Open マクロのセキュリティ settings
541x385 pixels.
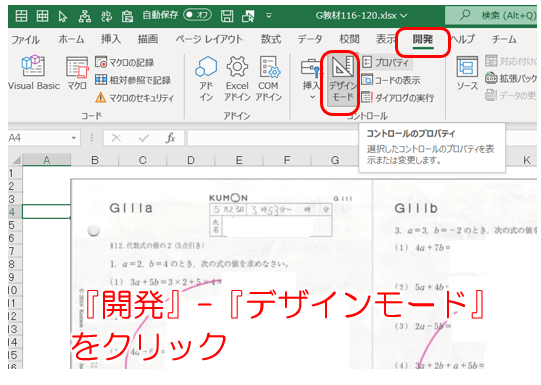click(134, 98)
